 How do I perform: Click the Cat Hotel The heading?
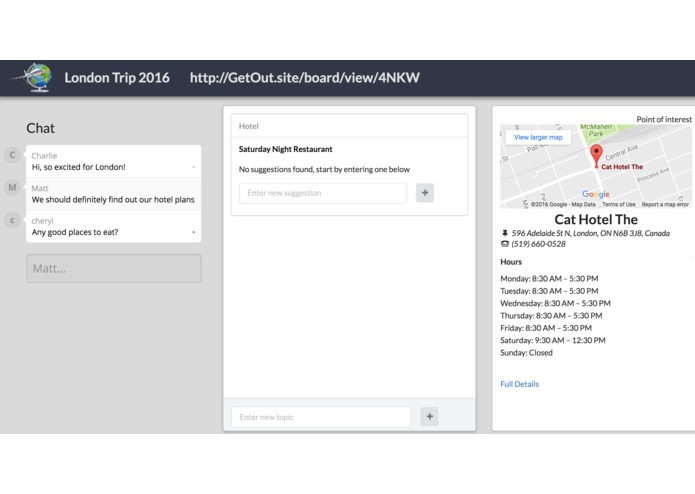pyautogui.click(x=596, y=219)
